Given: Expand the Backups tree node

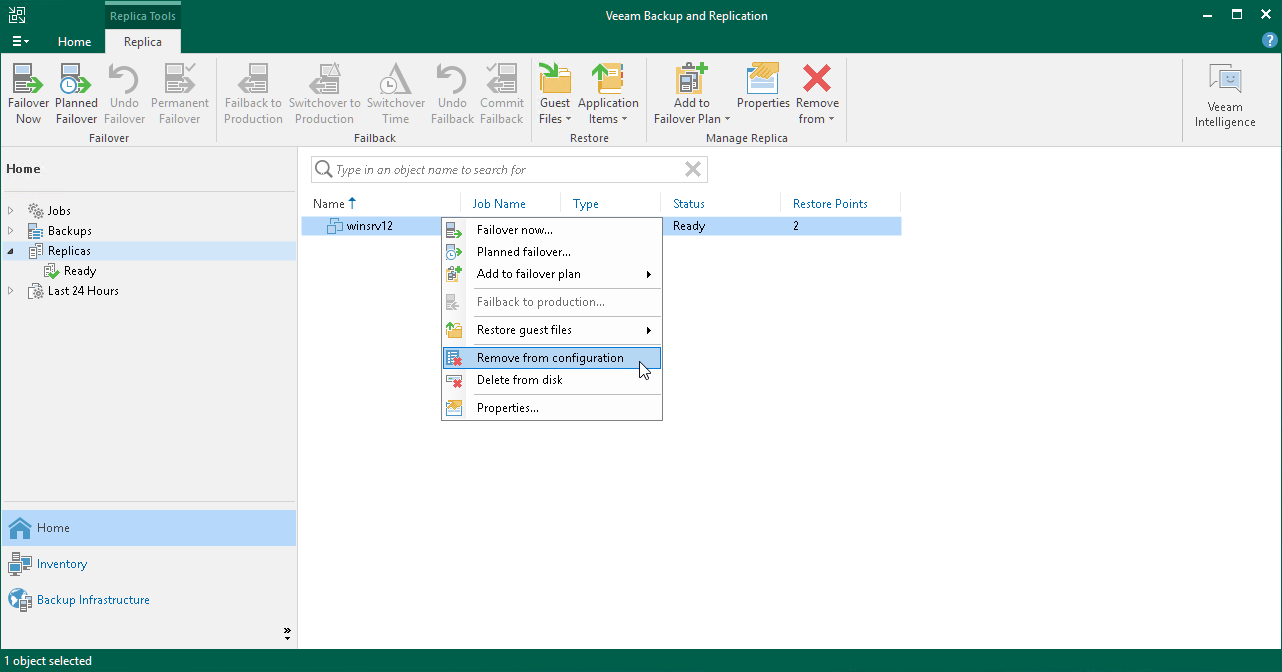Looking at the screenshot, I should click(x=11, y=231).
